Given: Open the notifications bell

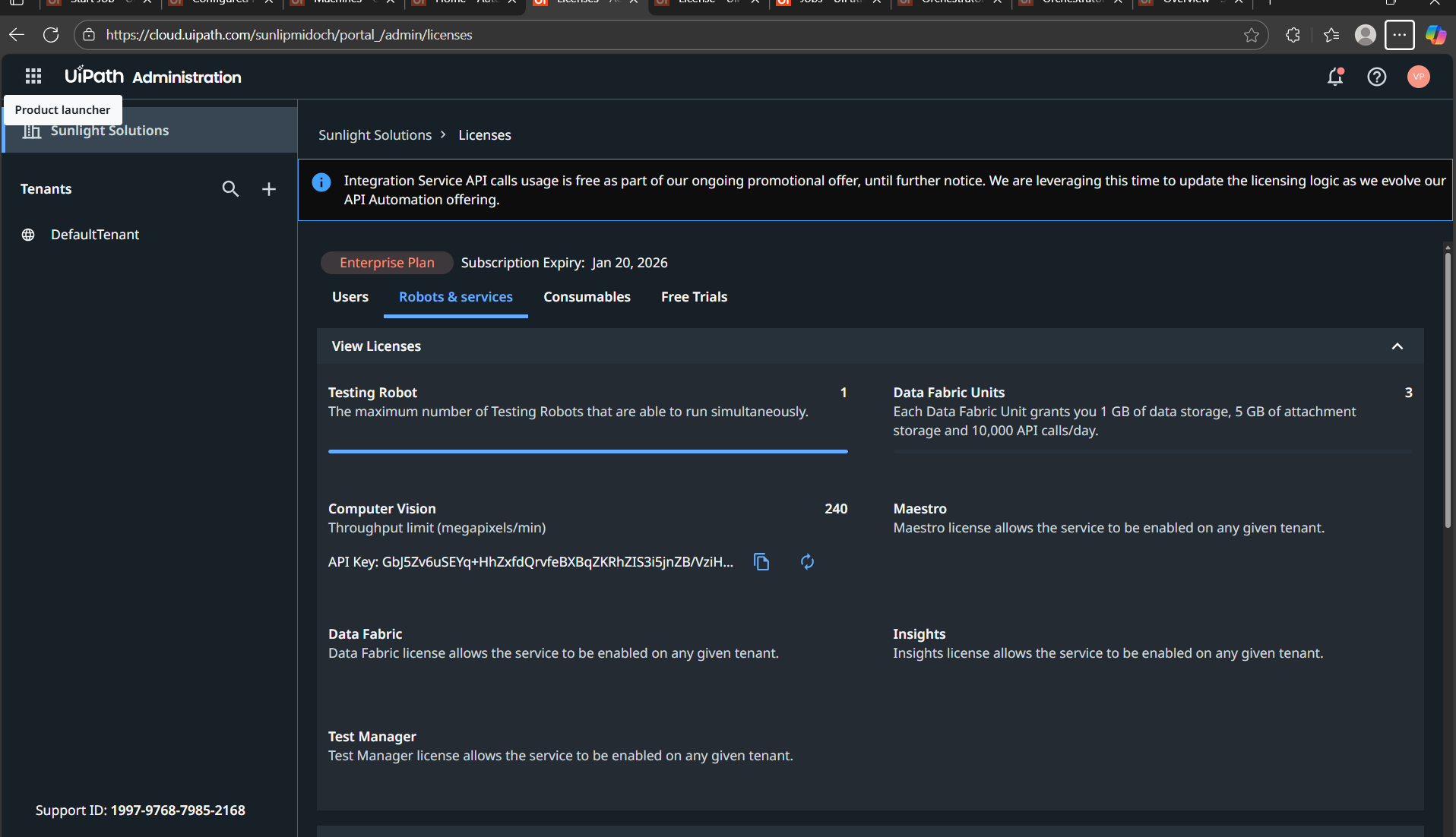Looking at the screenshot, I should pyautogui.click(x=1335, y=77).
